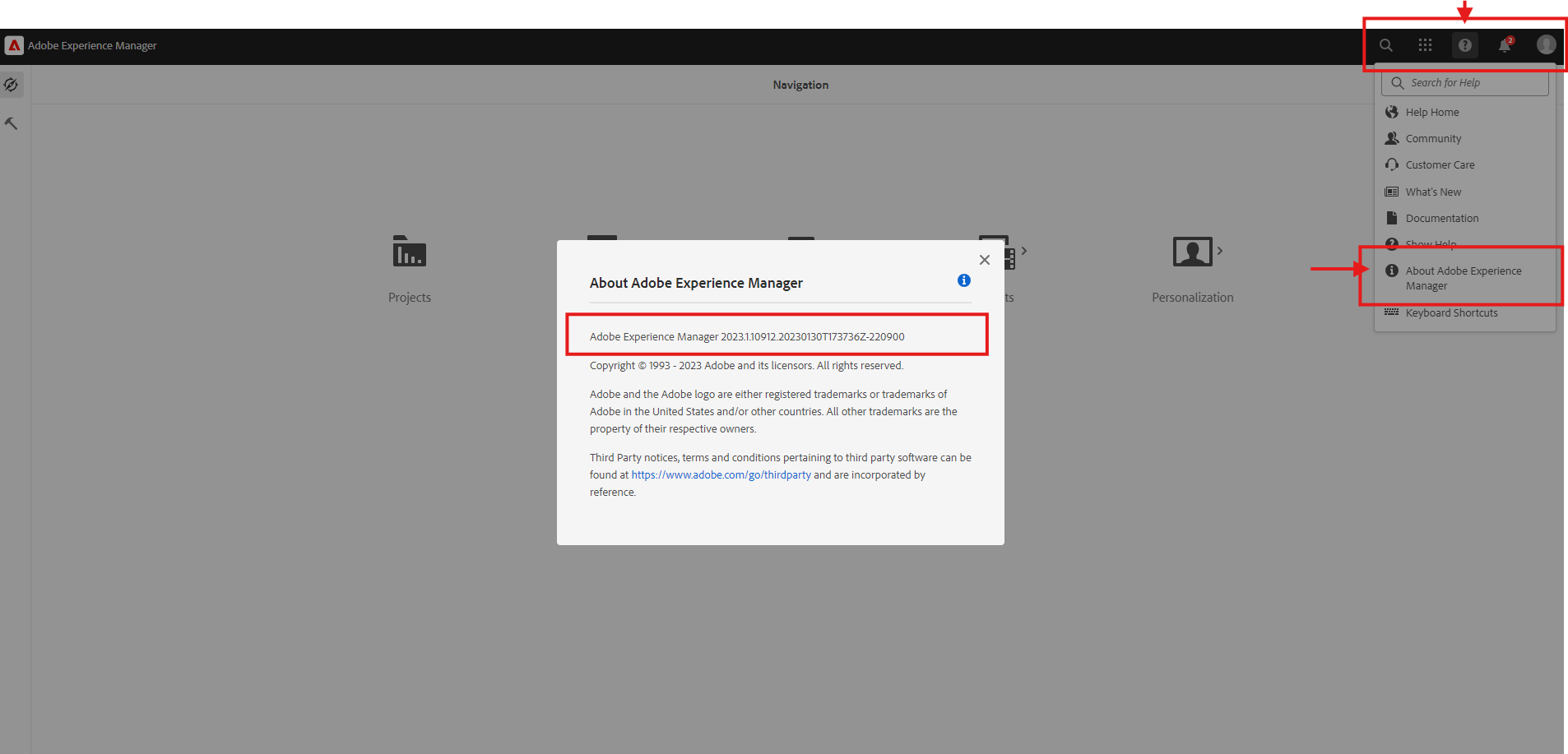Choose Help Home from help menu
The height and width of the screenshot is (754, 1568).
tap(1431, 113)
